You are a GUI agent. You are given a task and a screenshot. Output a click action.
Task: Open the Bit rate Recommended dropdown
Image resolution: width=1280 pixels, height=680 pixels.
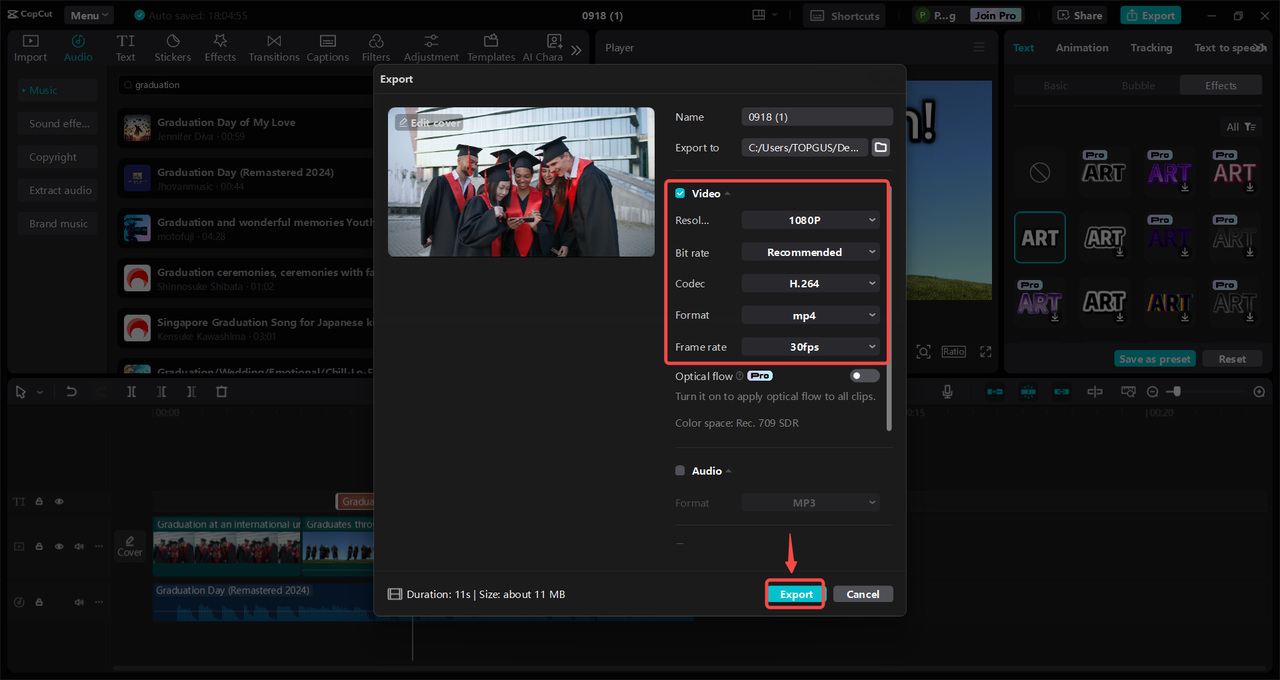coord(811,252)
